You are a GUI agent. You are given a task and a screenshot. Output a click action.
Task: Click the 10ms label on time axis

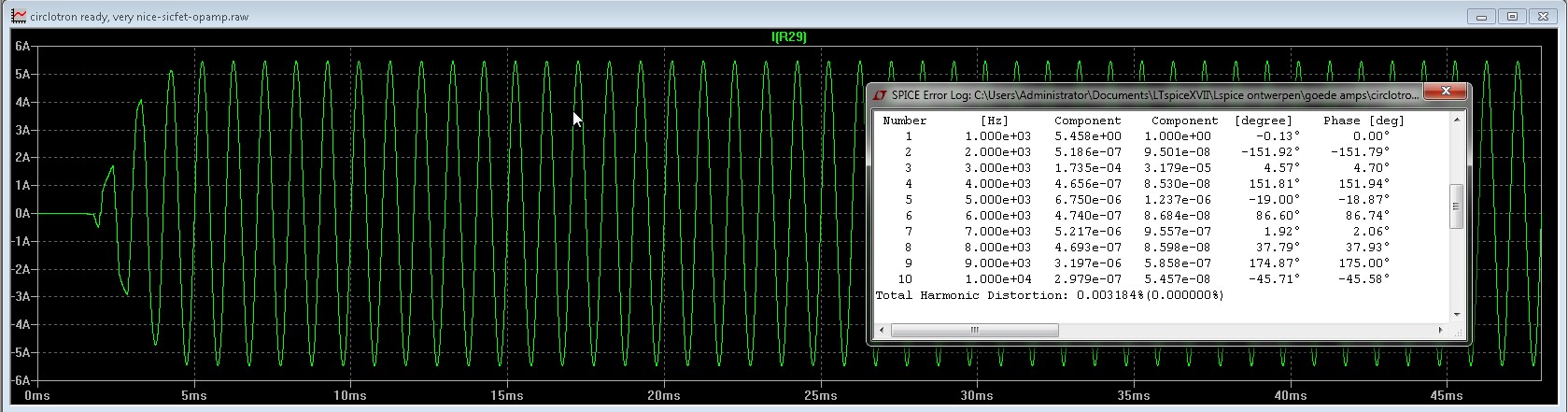pos(350,396)
